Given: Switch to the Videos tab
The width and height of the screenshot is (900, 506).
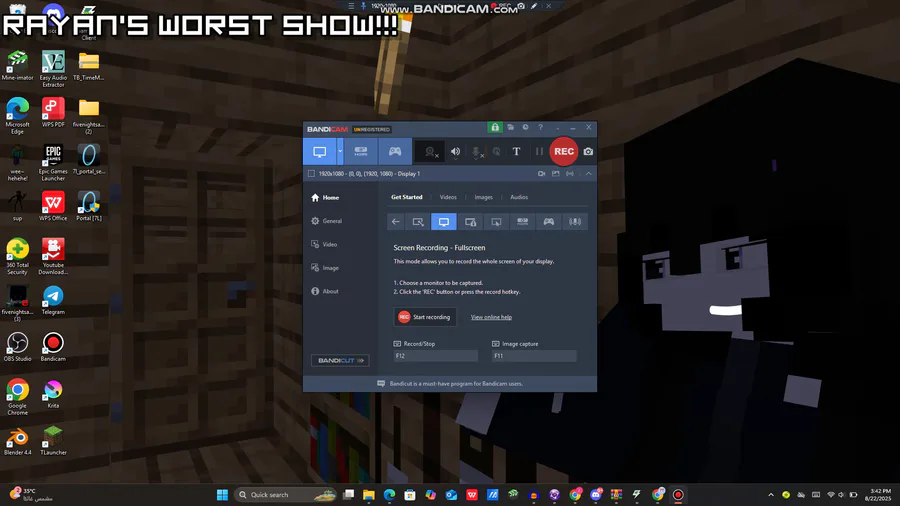Looking at the screenshot, I should pyautogui.click(x=448, y=197).
